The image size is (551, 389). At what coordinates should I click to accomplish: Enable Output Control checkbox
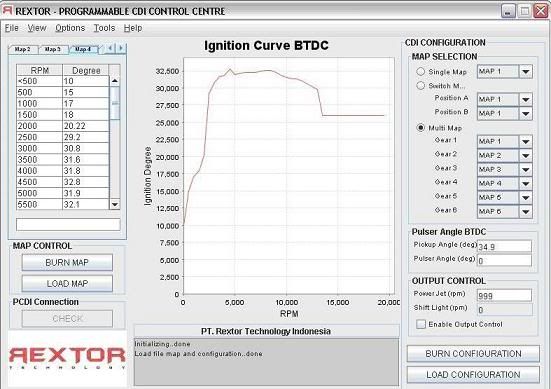421,324
